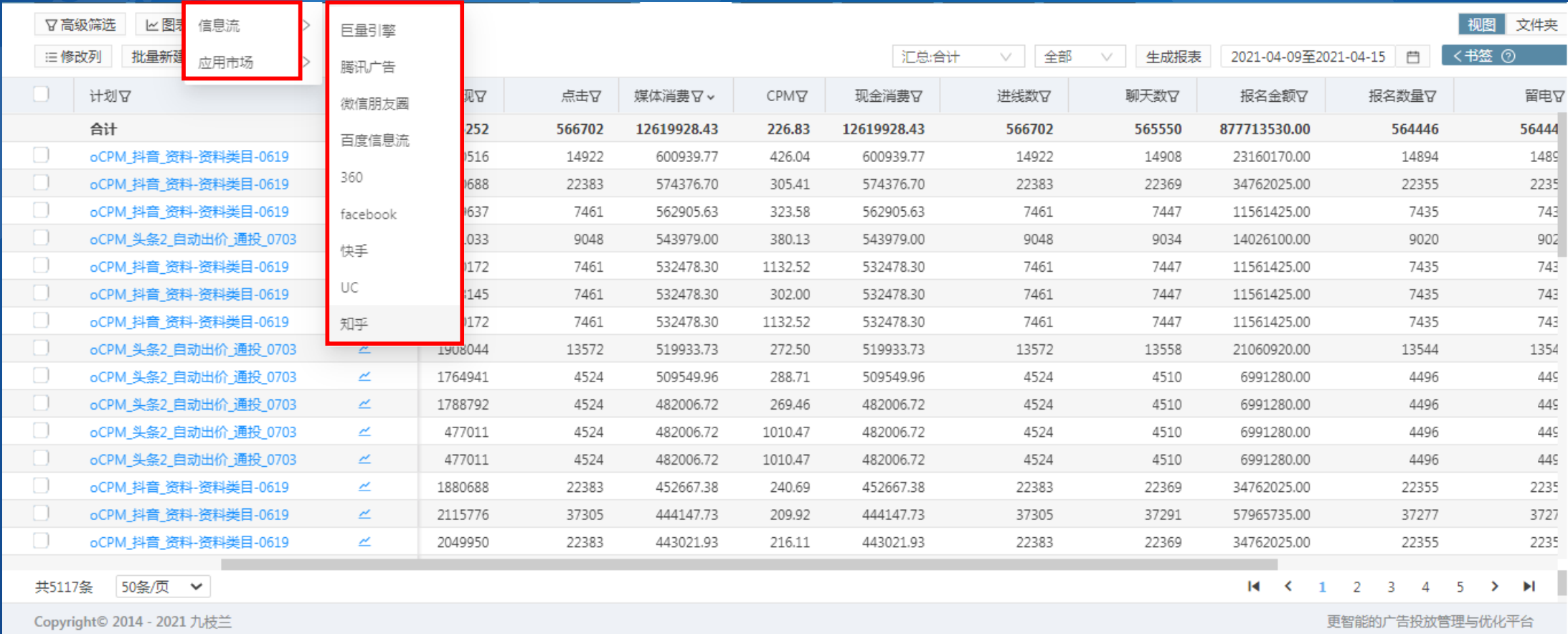Click the date range field 2021-04-09至2021-04-15
The height and width of the screenshot is (634, 1568).
1308,57
